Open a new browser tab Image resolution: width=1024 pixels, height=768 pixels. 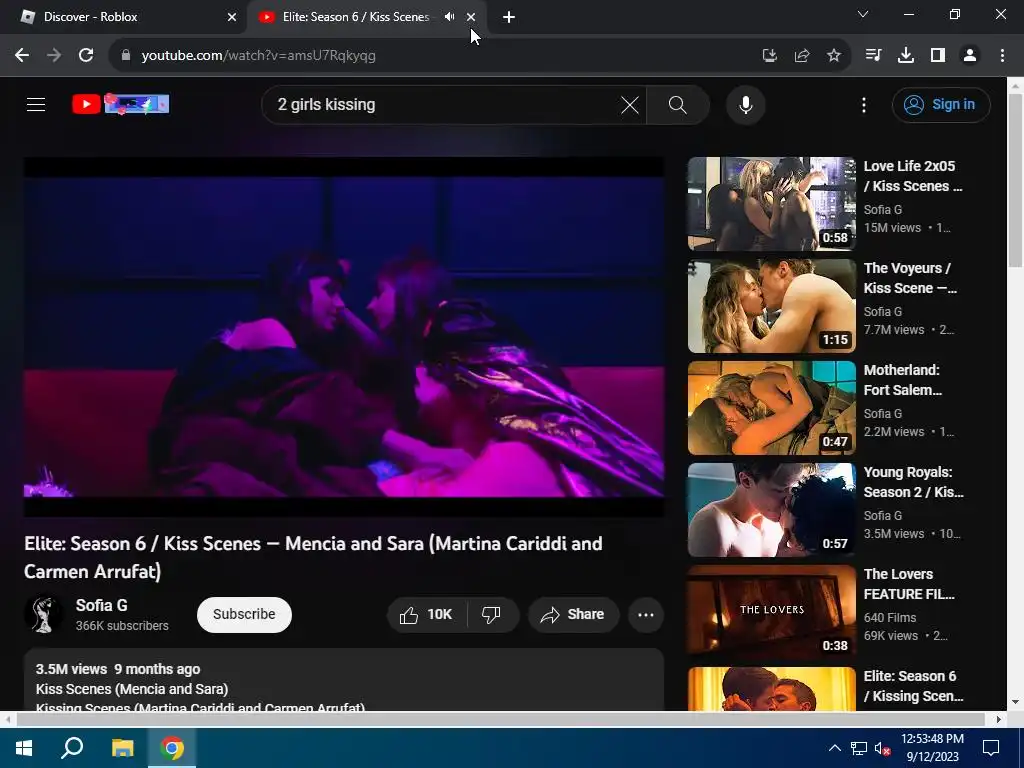click(509, 17)
